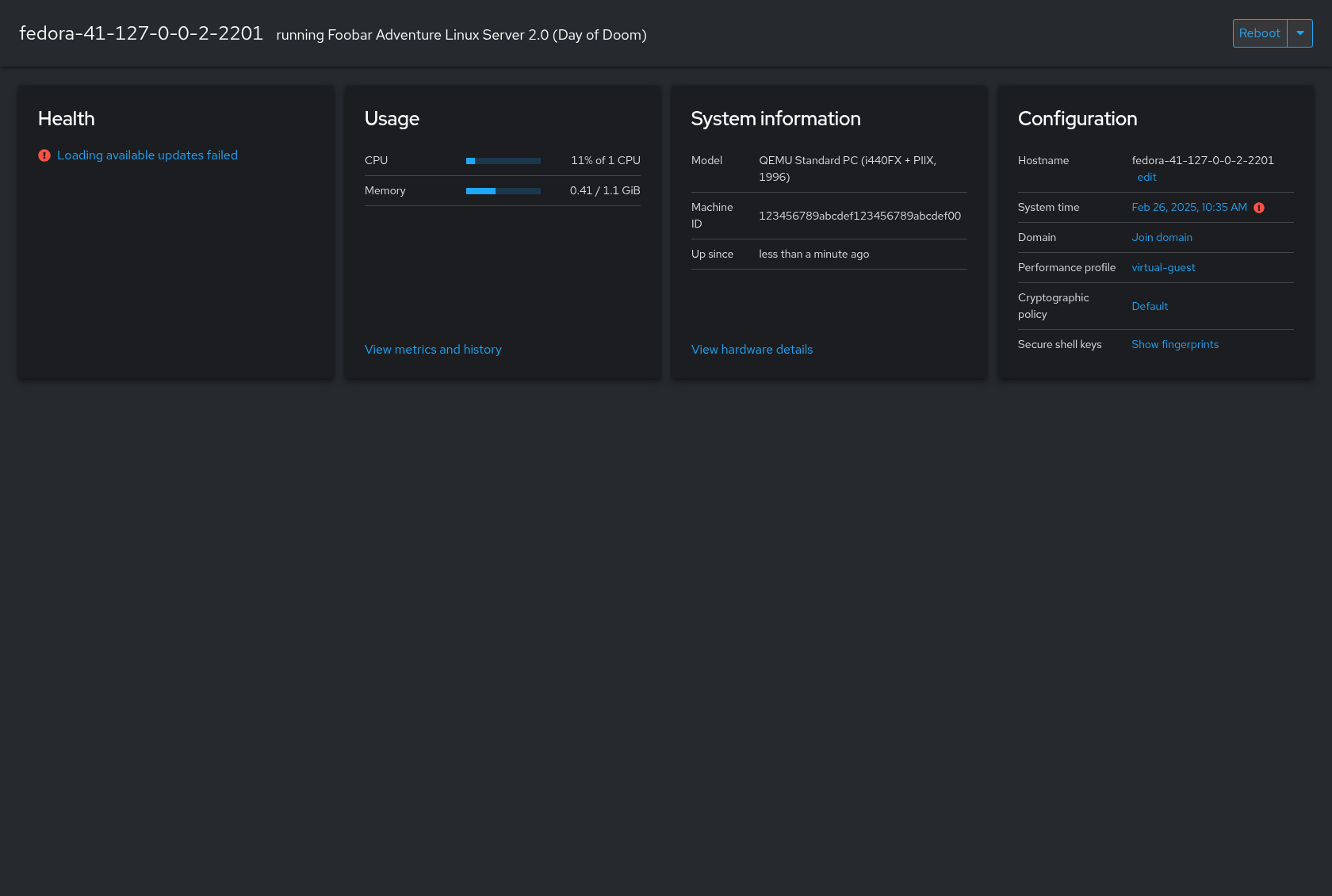The height and width of the screenshot is (896, 1332).
Task: Click the Health card heading
Action: click(67, 119)
